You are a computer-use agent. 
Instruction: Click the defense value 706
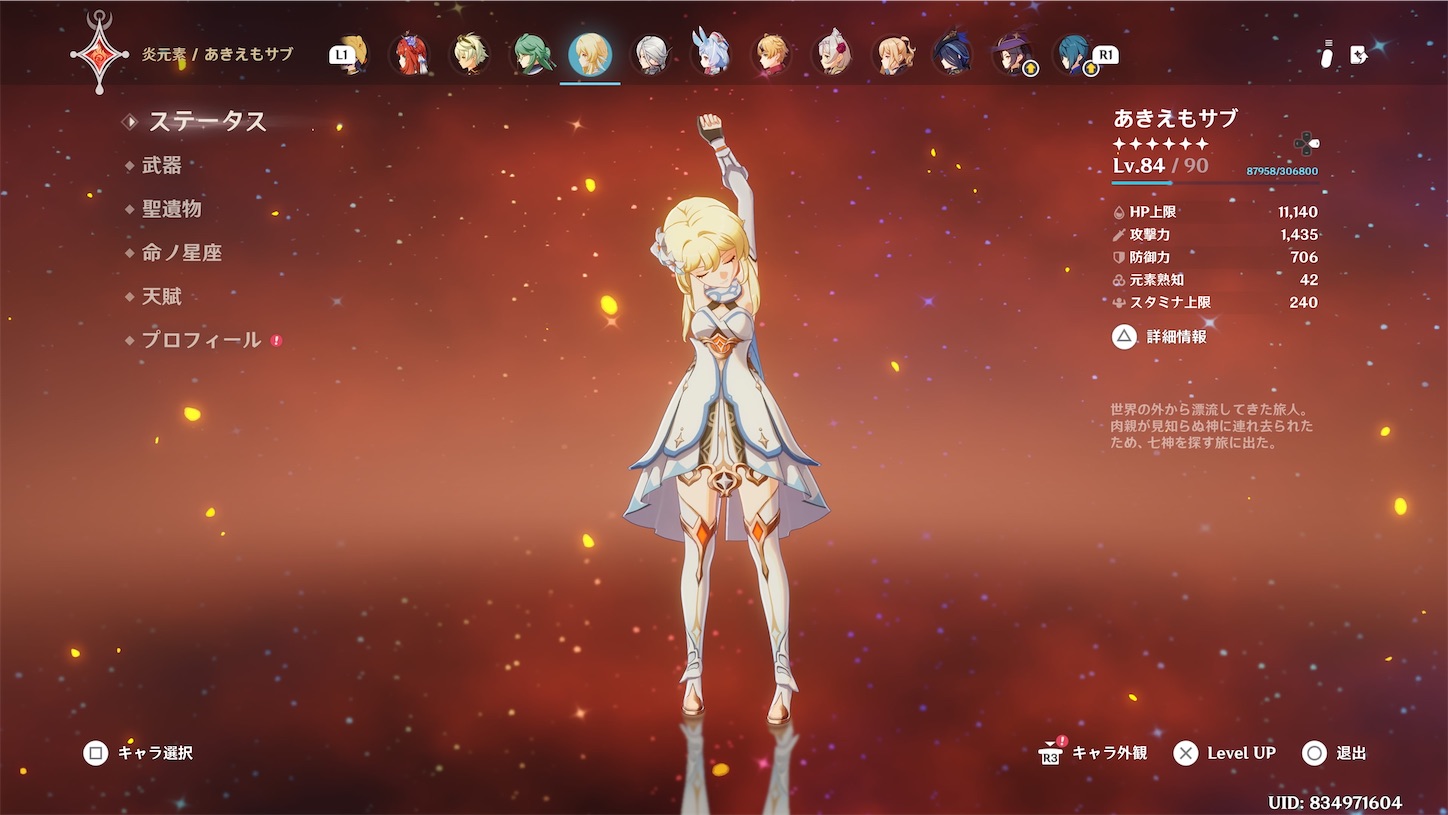[1304, 257]
